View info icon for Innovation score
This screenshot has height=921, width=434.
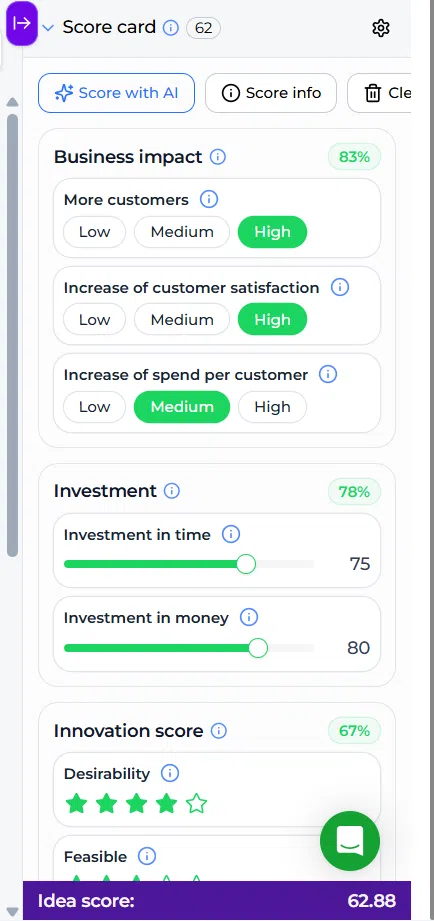coord(218,731)
